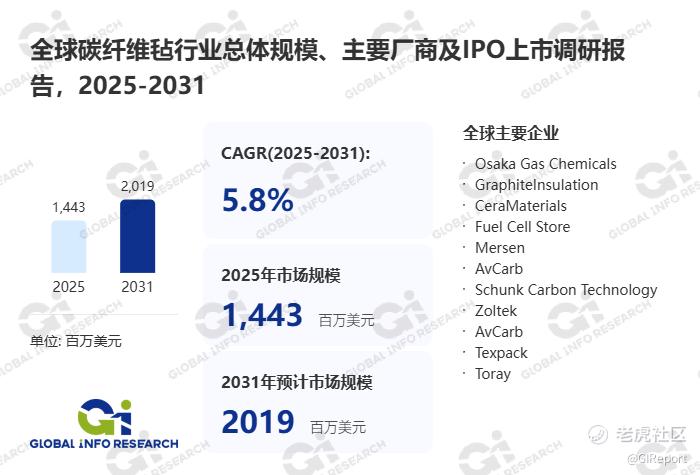The image size is (700, 475).
Task: Click Mersen in company list
Action: pyautogui.click(x=500, y=247)
